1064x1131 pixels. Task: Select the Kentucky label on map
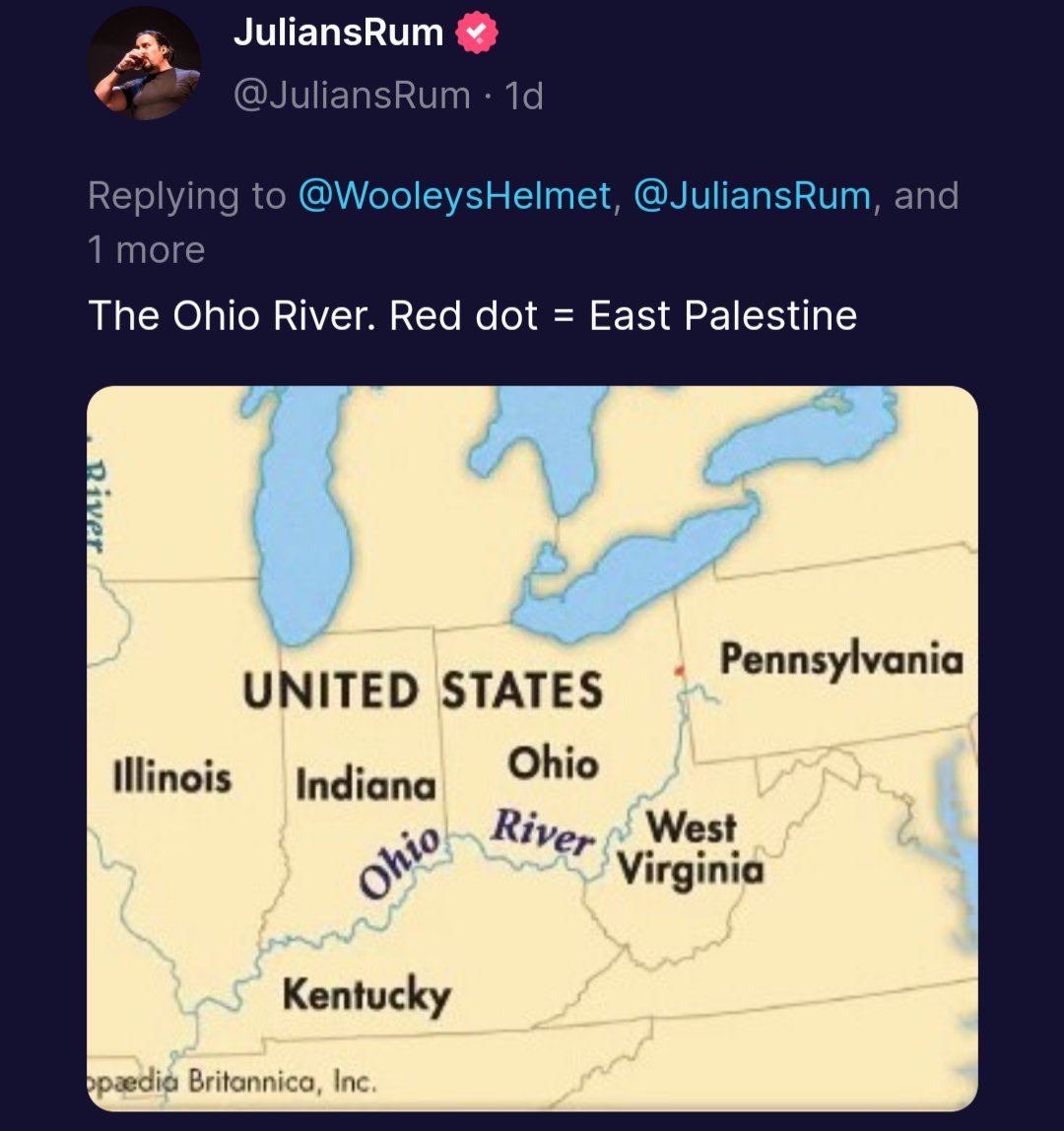click(366, 994)
